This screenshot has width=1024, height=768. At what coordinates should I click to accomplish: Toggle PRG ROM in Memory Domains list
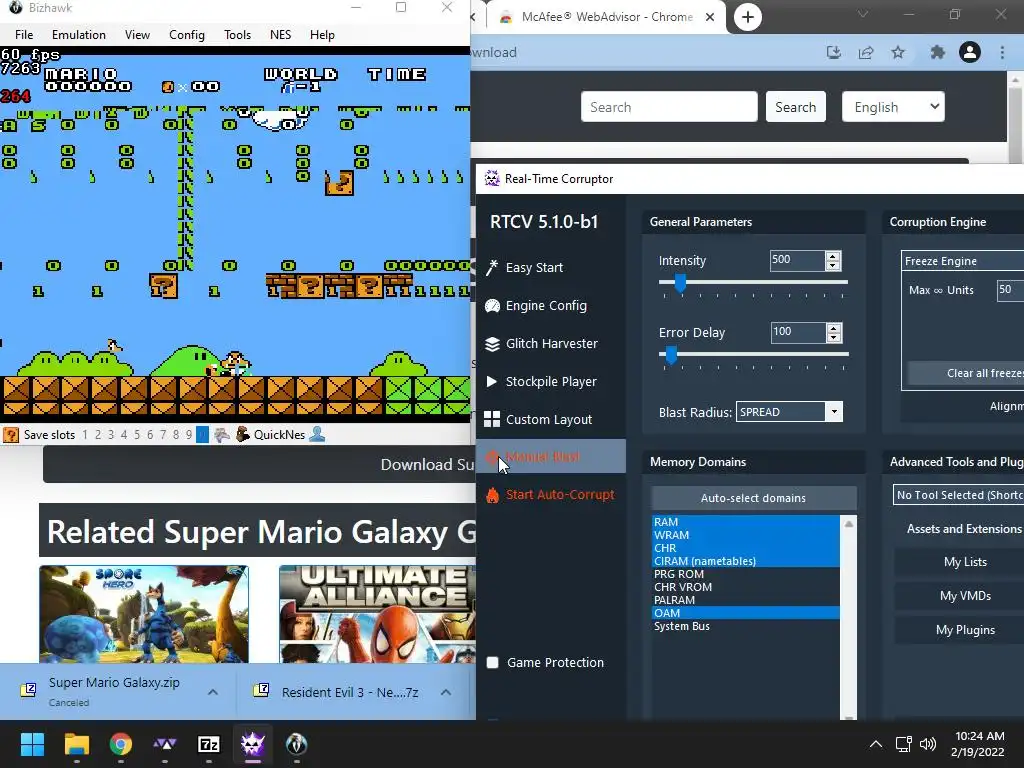coord(746,574)
